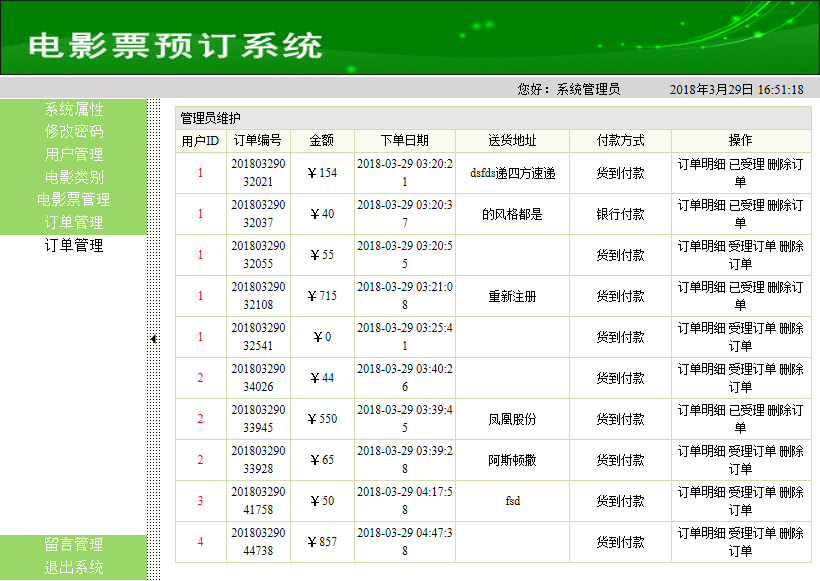
Task: Click the 用户ID column header
Action: pos(200,141)
